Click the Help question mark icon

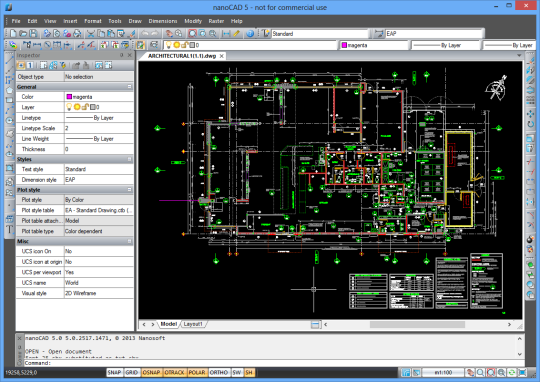click(250, 33)
